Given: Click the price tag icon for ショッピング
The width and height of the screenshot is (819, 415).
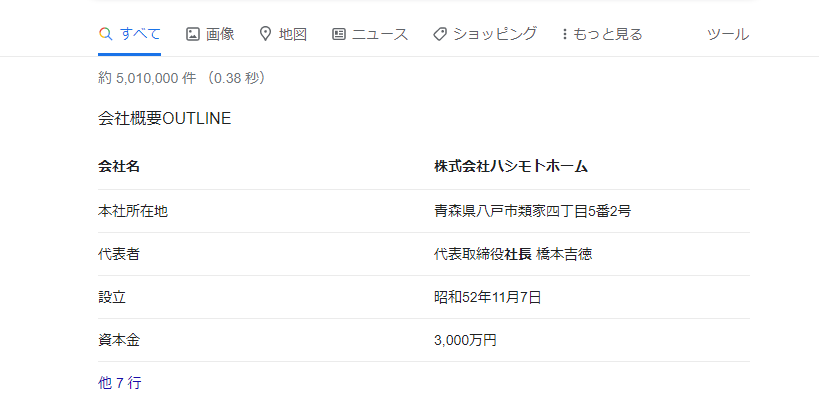Looking at the screenshot, I should click(440, 34).
